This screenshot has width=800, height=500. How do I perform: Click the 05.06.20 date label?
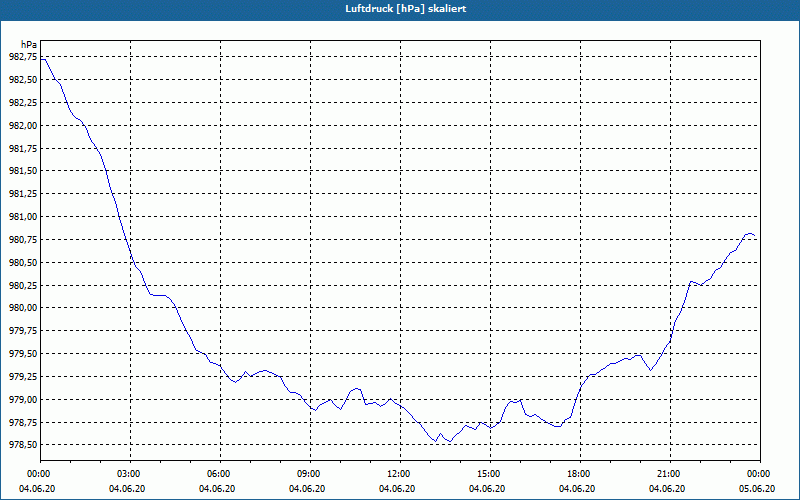(757, 489)
